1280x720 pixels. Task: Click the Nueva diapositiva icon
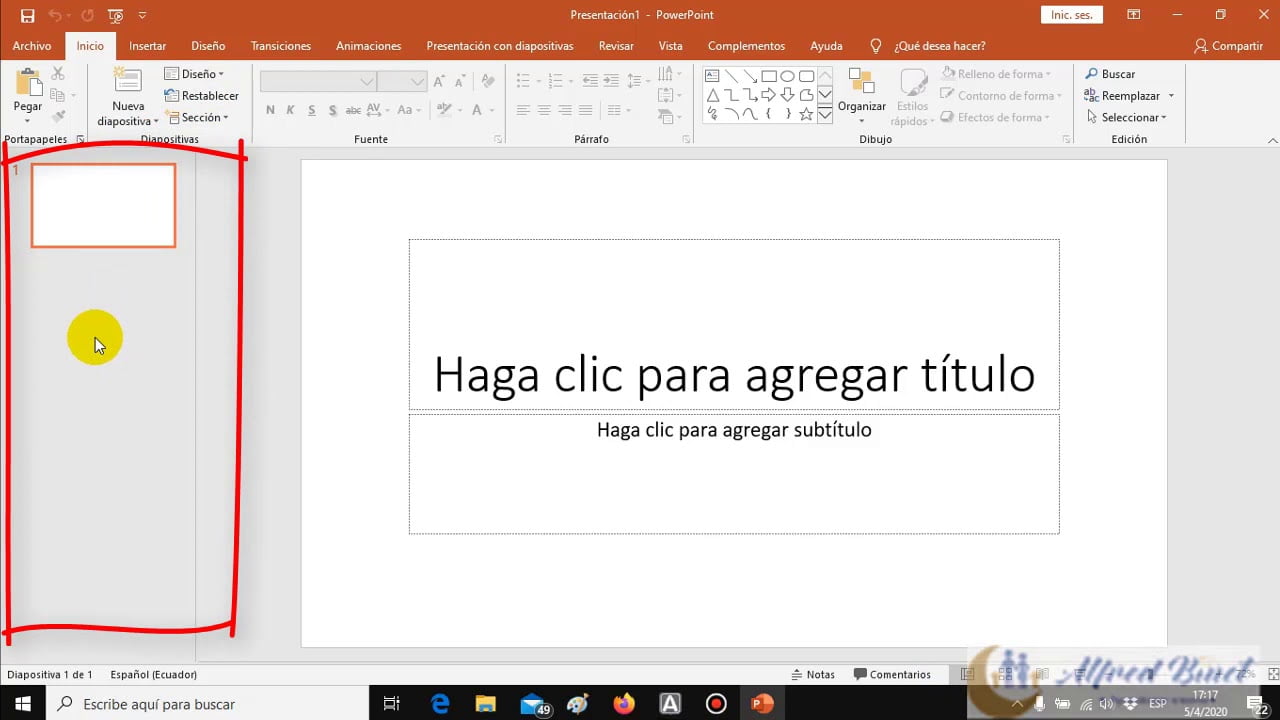[x=127, y=81]
